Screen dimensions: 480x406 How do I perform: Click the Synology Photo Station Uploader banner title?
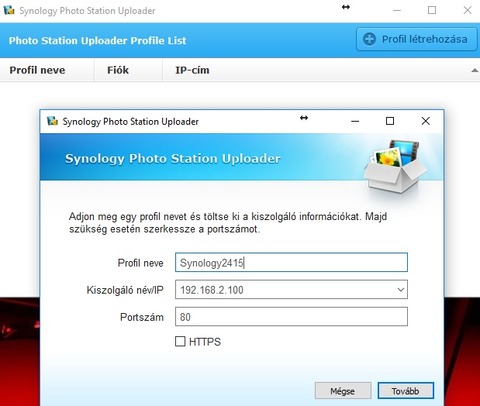173,159
